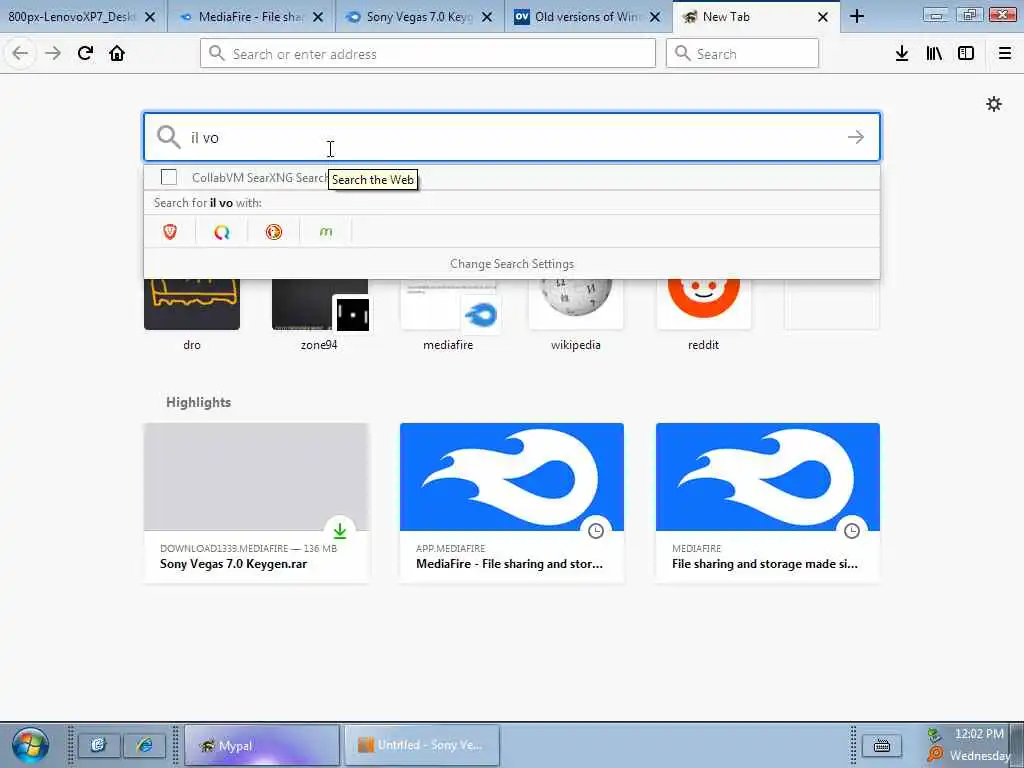This screenshot has height=768, width=1024.
Task: Open the Windows Start menu
Action: tap(29, 745)
